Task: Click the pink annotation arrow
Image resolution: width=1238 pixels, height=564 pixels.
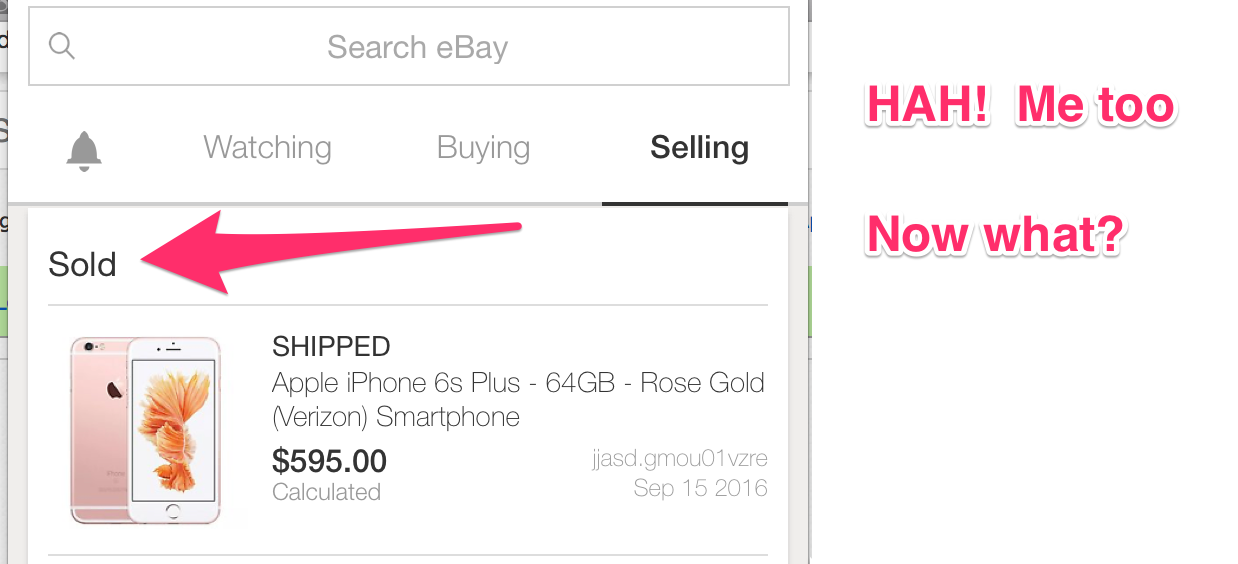Action: coord(331,253)
